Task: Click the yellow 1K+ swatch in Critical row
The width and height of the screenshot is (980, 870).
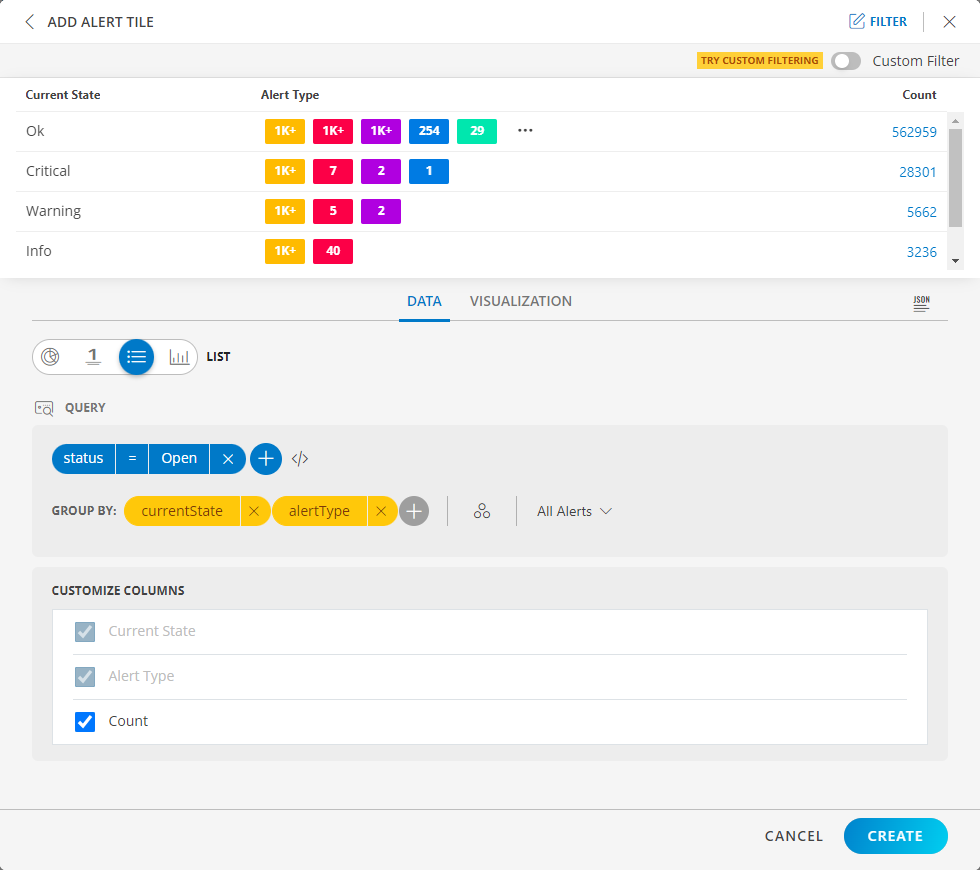Action: pos(284,171)
